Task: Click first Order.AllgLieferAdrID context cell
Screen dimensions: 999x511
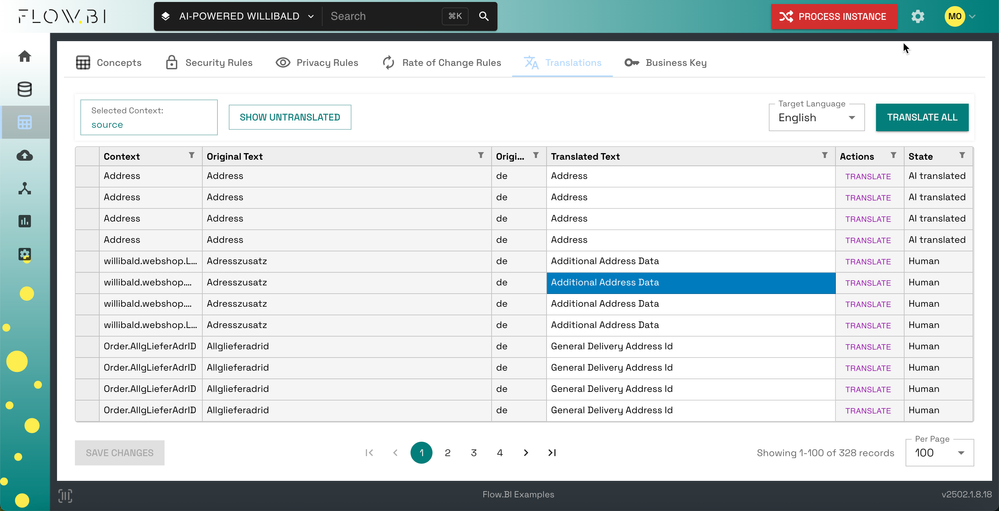Action: click(x=151, y=347)
